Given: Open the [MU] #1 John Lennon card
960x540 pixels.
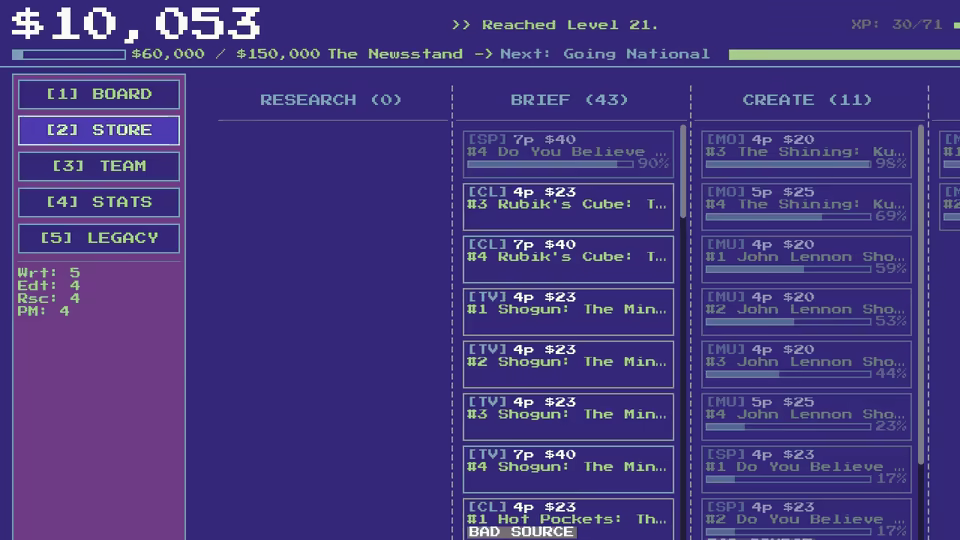Looking at the screenshot, I should pyautogui.click(x=806, y=260).
